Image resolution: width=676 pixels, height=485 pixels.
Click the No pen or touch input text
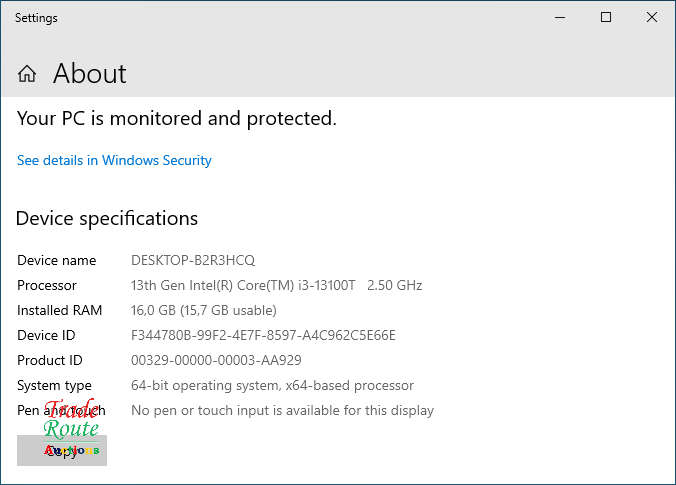click(x=282, y=410)
